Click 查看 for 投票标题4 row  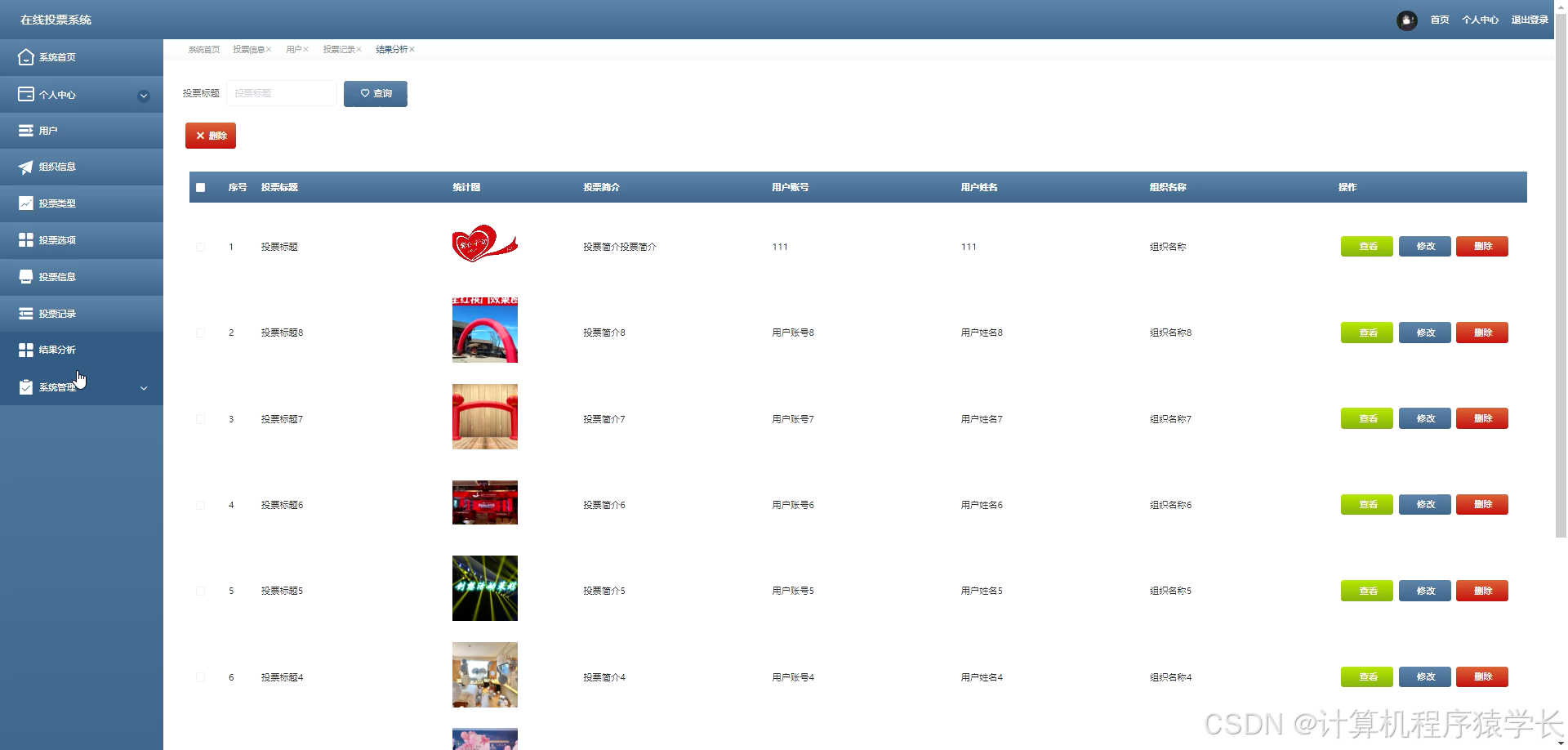tap(1367, 676)
